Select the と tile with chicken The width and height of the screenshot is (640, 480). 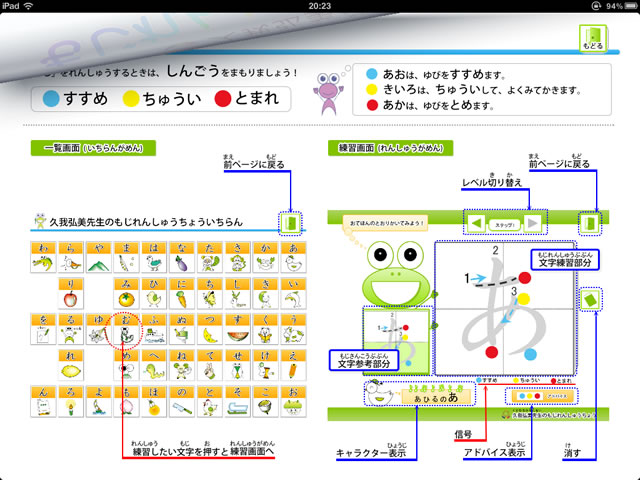tap(210, 401)
